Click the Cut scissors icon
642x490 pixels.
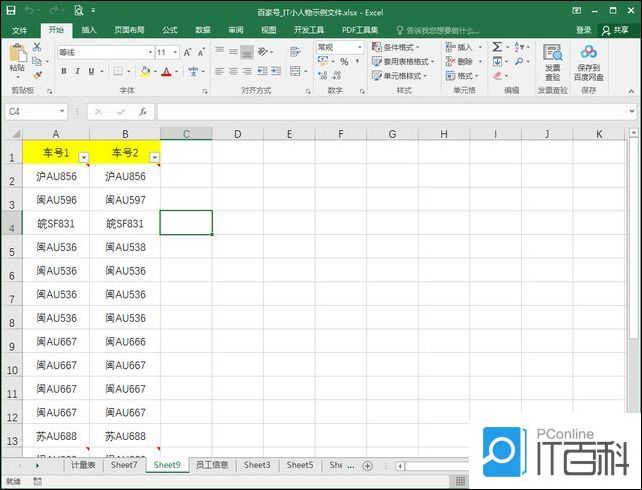pos(37,47)
